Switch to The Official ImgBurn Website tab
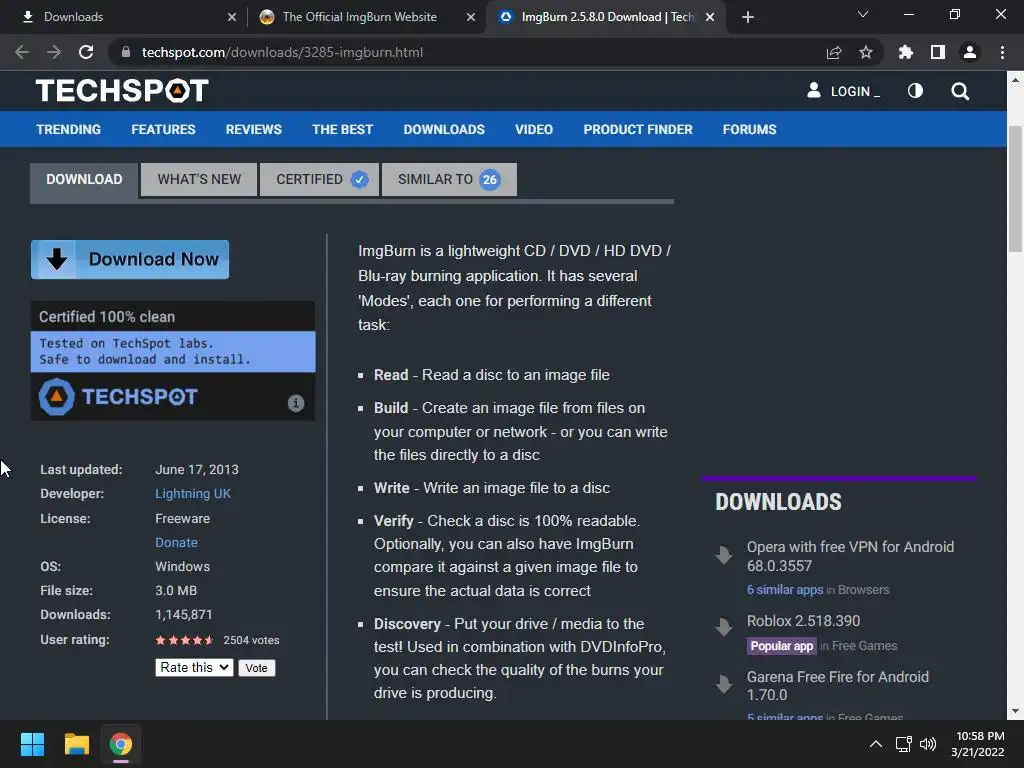This screenshot has height=768, width=1024. point(360,17)
